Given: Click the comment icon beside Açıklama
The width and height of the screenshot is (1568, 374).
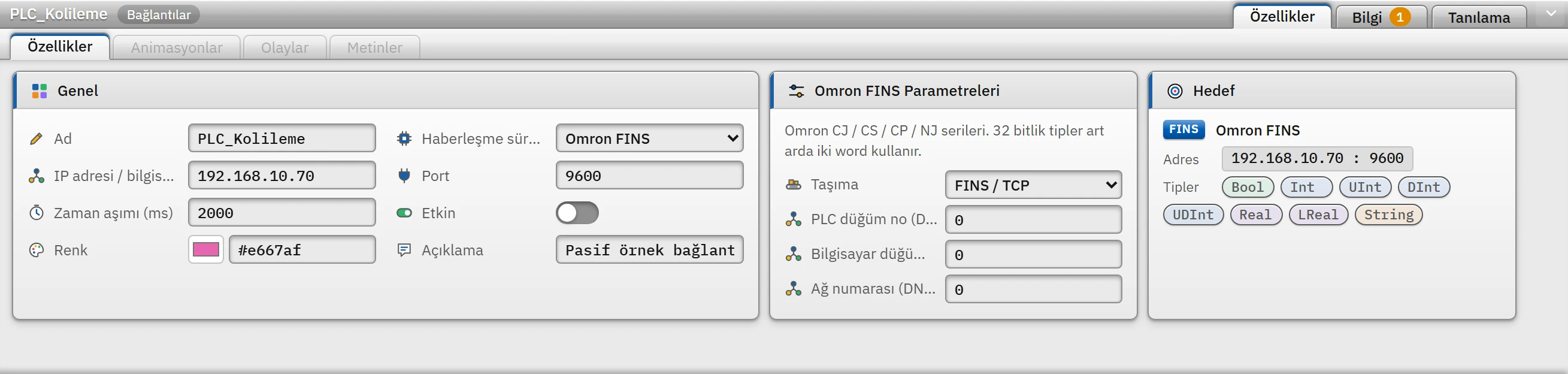Looking at the screenshot, I should [404, 251].
